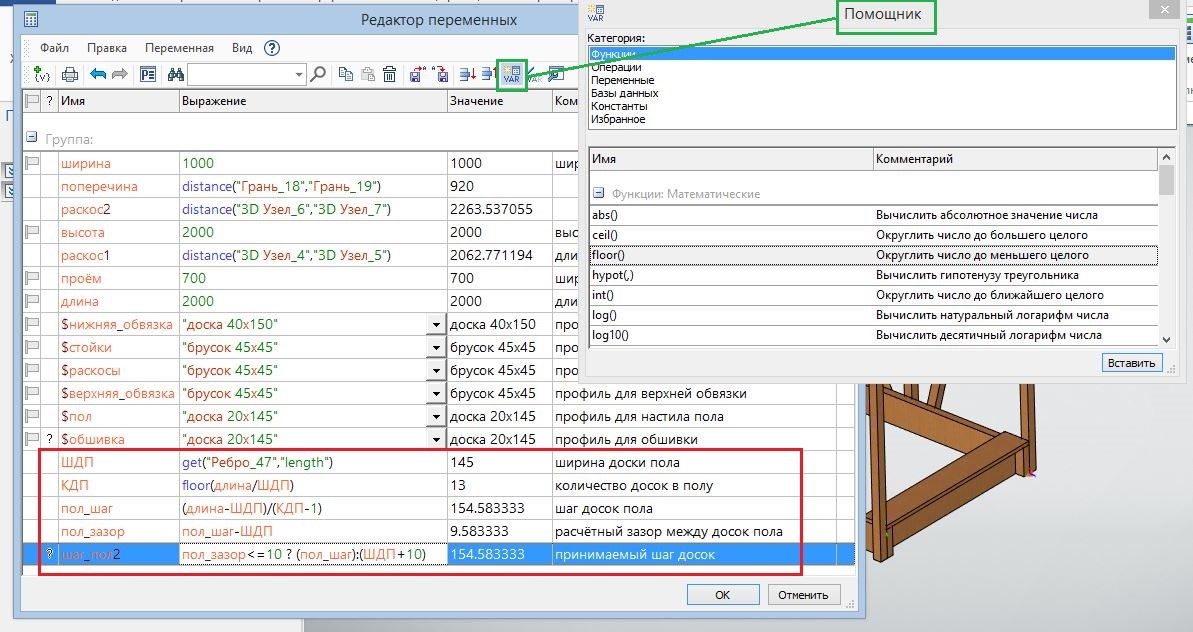Open dropdown for $обшивка expression
The image size is (1193, 632).
[x=436, y=439]
